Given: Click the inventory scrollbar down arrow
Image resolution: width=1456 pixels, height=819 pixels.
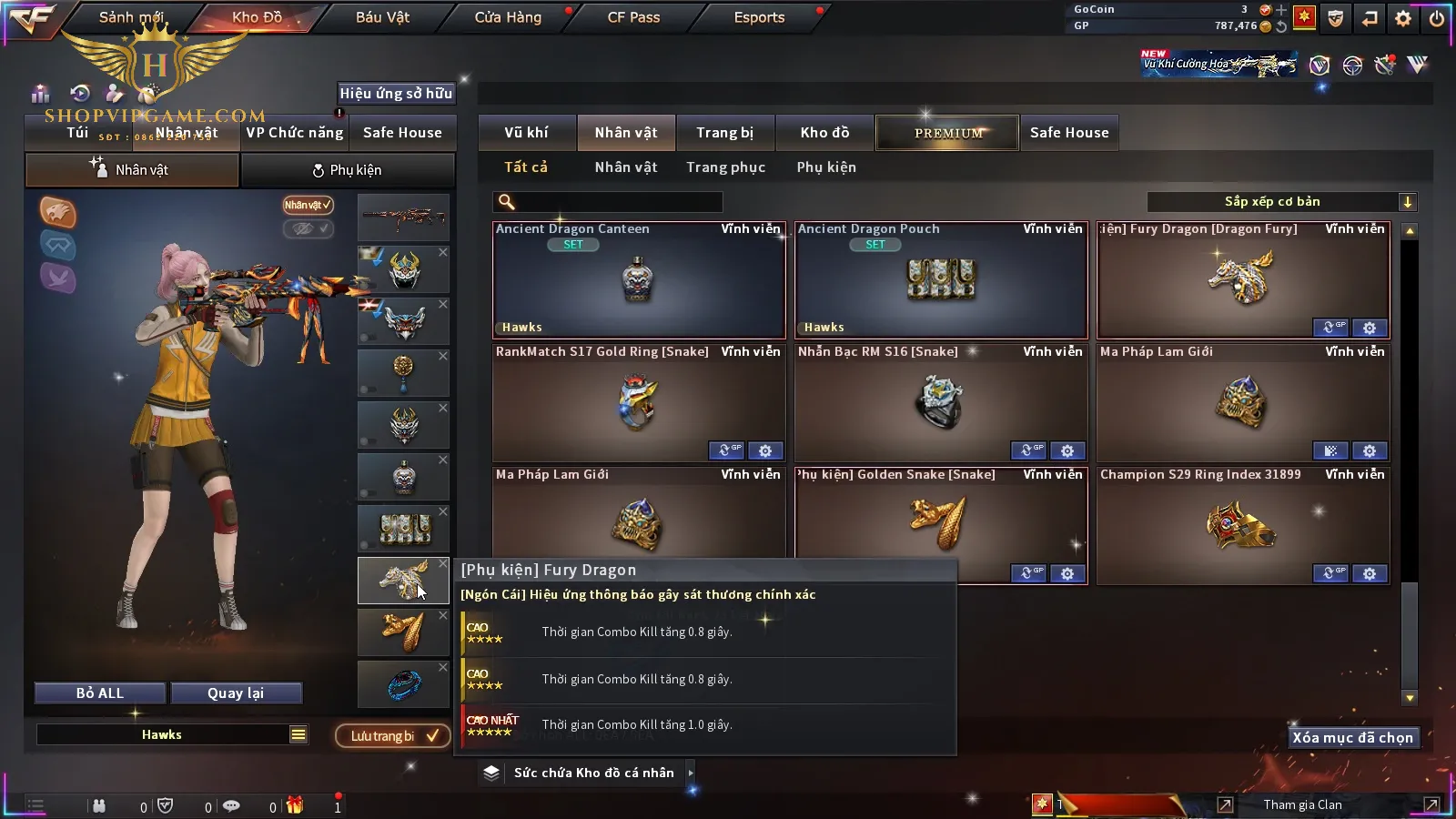Looking at the screenshot, I should [1410, 698].
